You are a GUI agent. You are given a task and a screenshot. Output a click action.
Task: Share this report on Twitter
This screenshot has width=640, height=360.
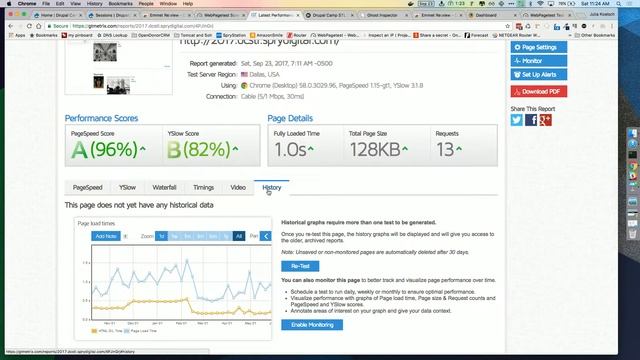[516, 120]
